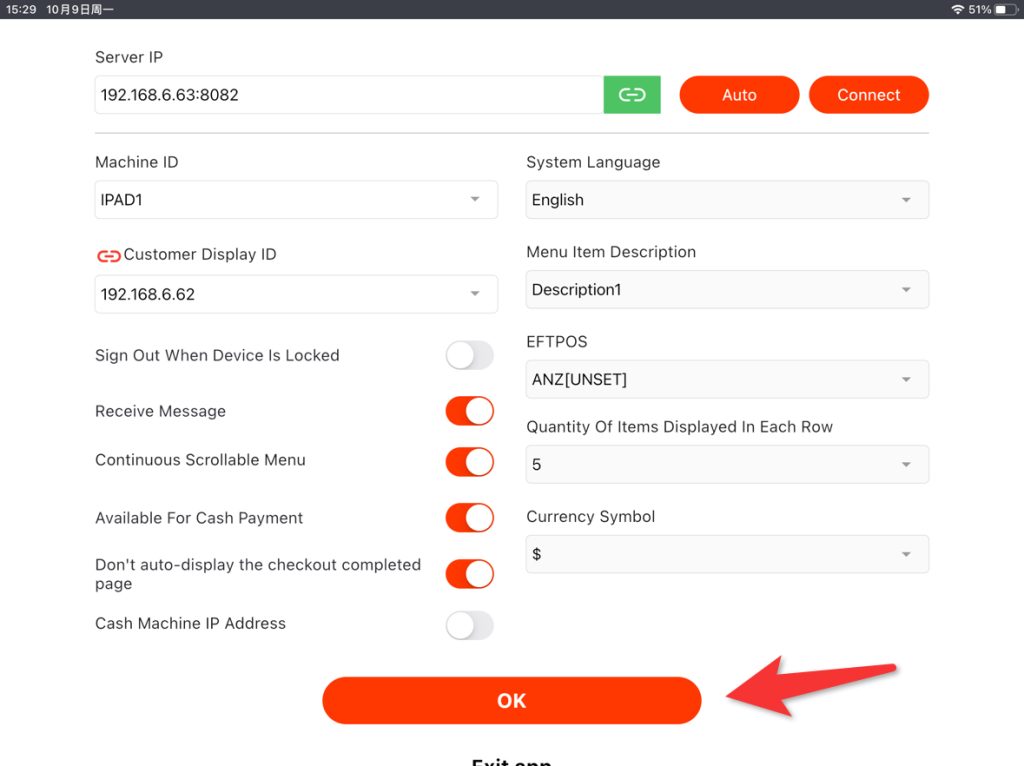1024x766 pixels.
Task: Open the EFTPOS dropdown showing ANZ[UNSET]
Action: (727, 380)
